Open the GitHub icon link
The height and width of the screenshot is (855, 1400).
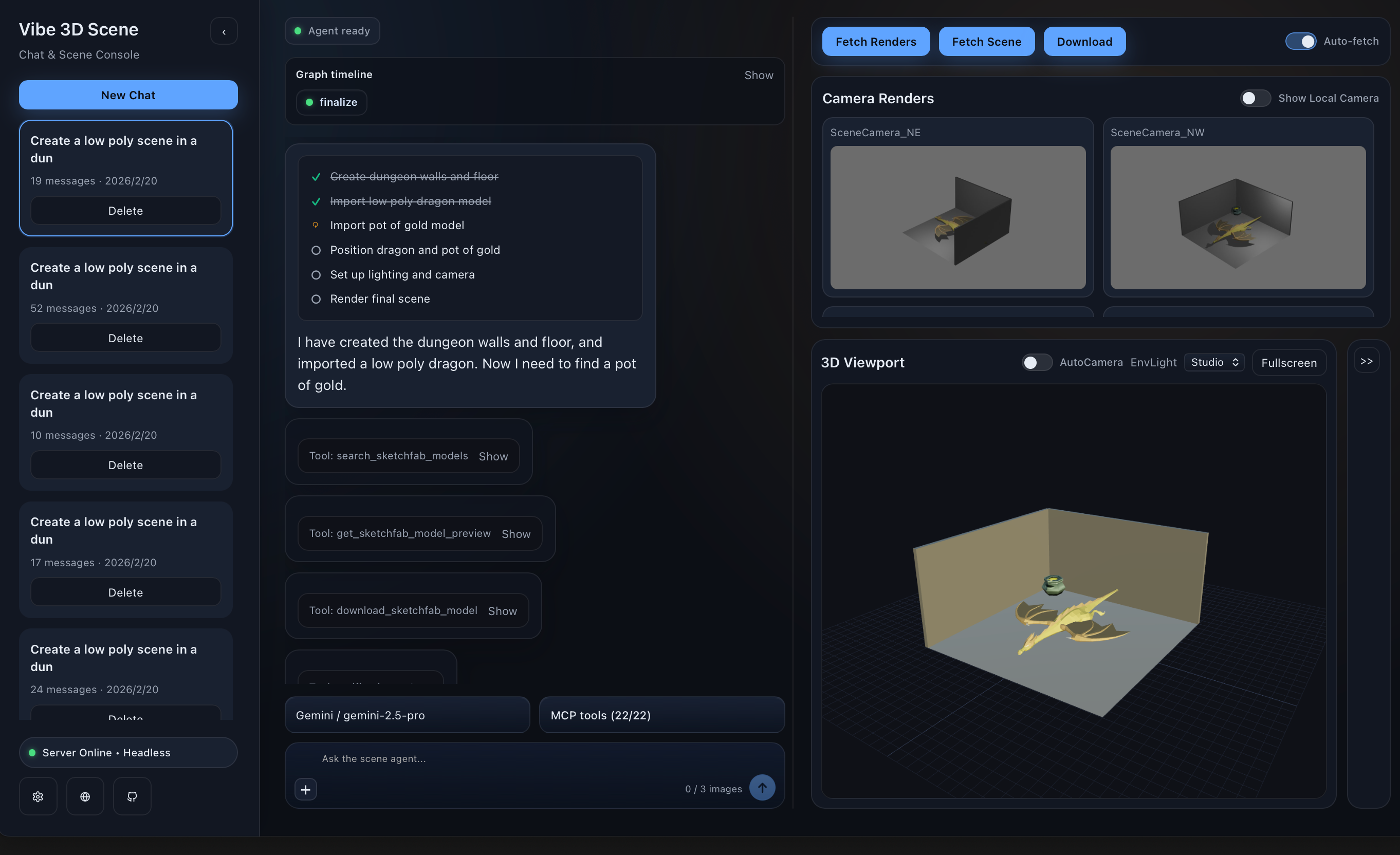coord(132,796)
